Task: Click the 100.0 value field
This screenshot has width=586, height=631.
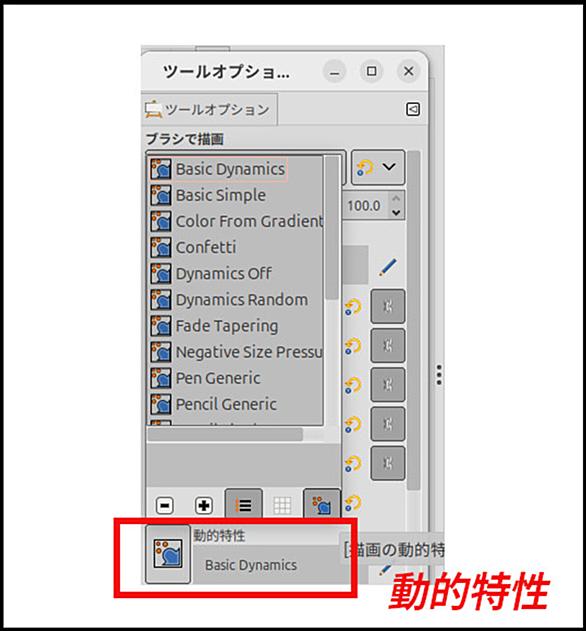Action: (x=366, y=206)
